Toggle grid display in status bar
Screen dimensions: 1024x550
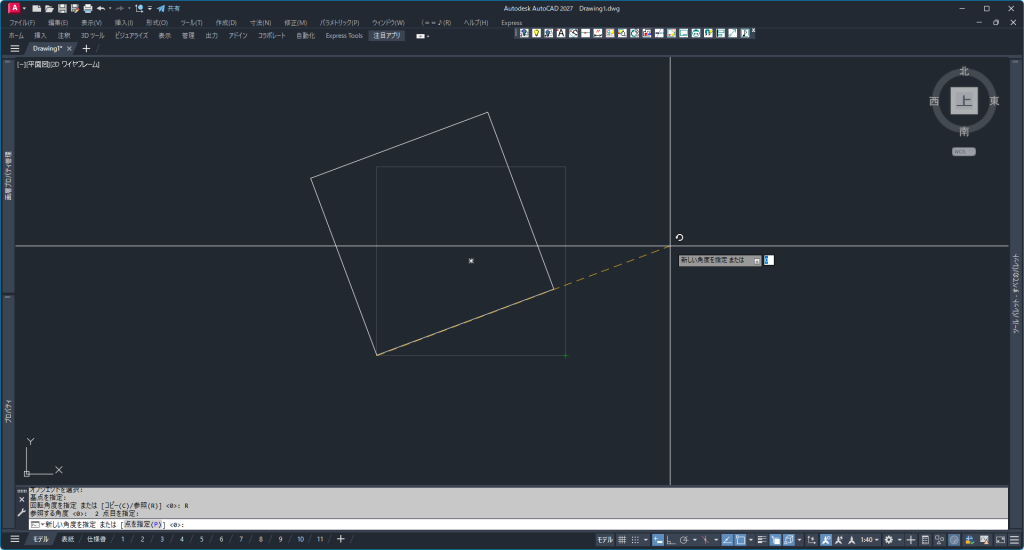coord(623,540)
